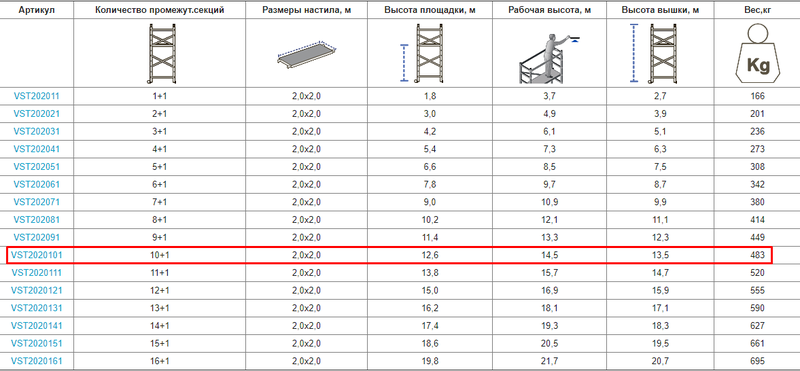Select the weight value 414
The height and width of the screenshot is (371, 800).
pyautogui.click(x=758, y=220)
